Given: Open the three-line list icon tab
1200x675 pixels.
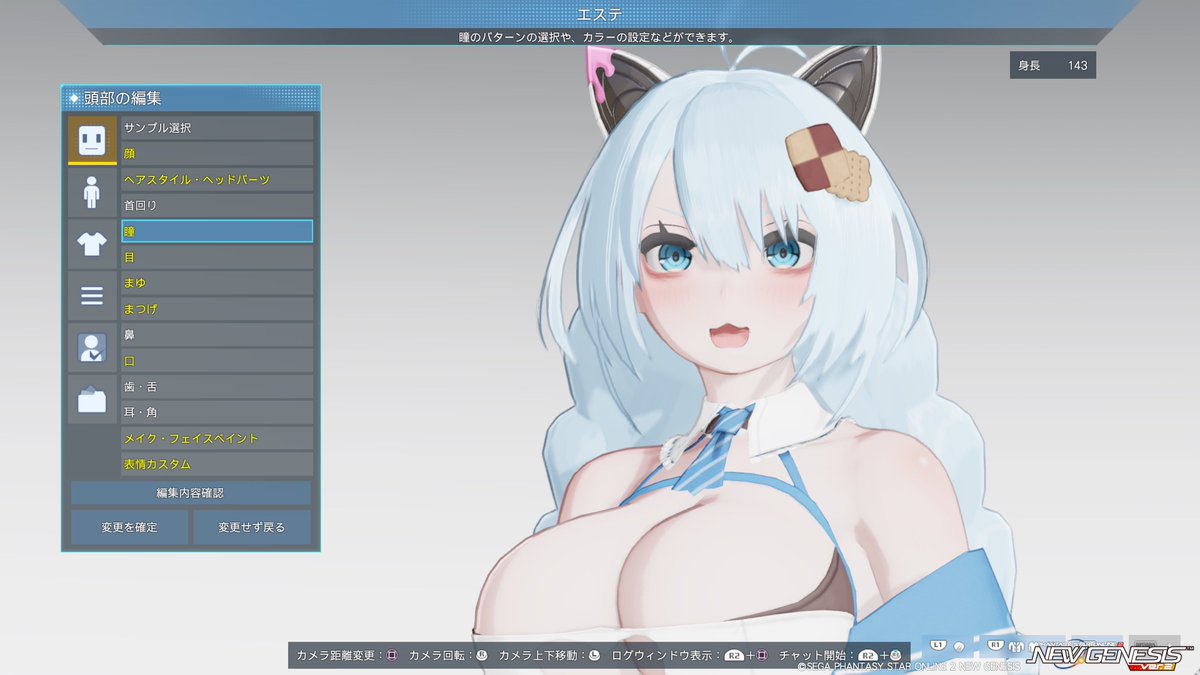Looking at the screenshot, I should coord(92,296).
